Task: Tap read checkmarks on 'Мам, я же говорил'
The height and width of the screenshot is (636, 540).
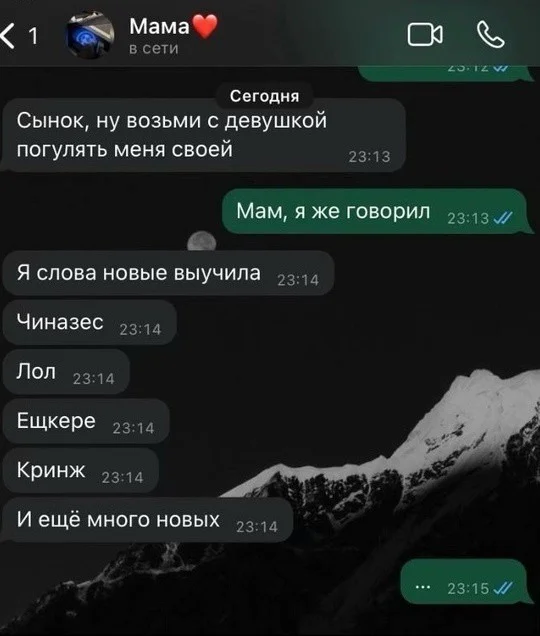Action: click(503, 219)
